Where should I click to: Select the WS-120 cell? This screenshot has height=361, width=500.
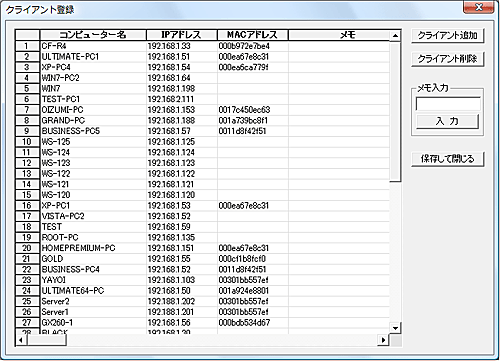coord(93,195)
